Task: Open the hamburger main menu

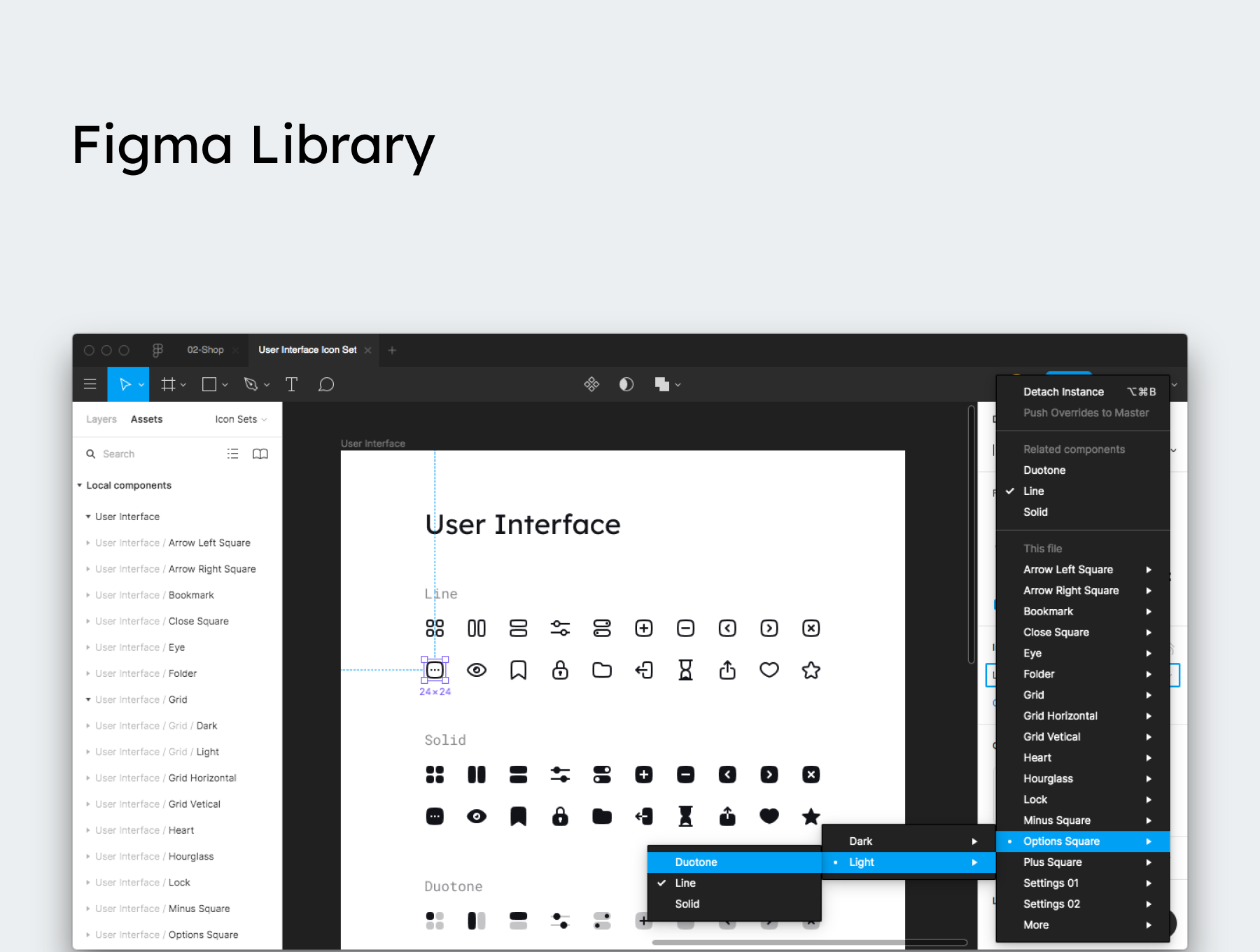Action: click(90, 384)
